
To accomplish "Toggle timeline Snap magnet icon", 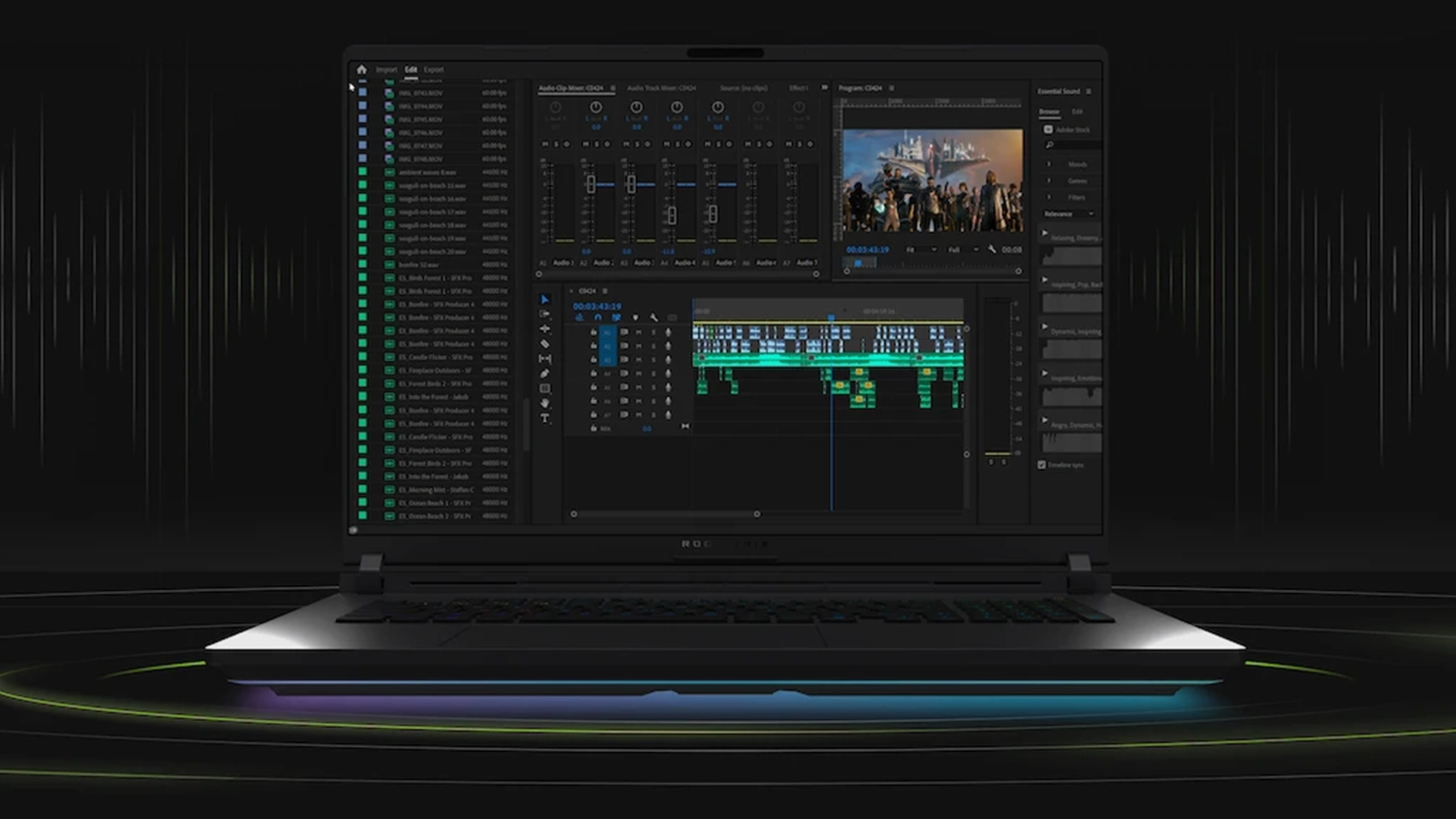I will point(598,317).
